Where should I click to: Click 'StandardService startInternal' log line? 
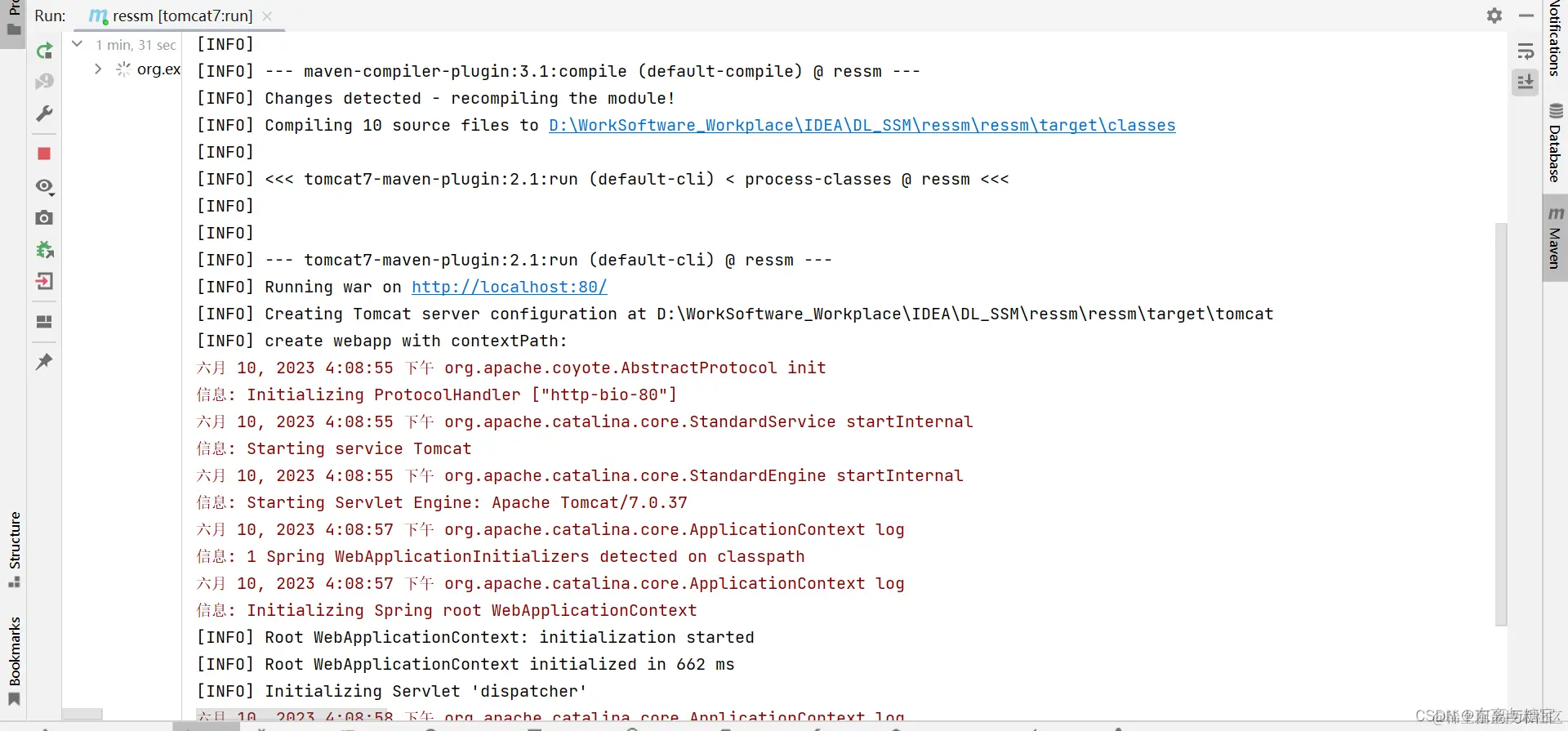[x=585, y=421]
